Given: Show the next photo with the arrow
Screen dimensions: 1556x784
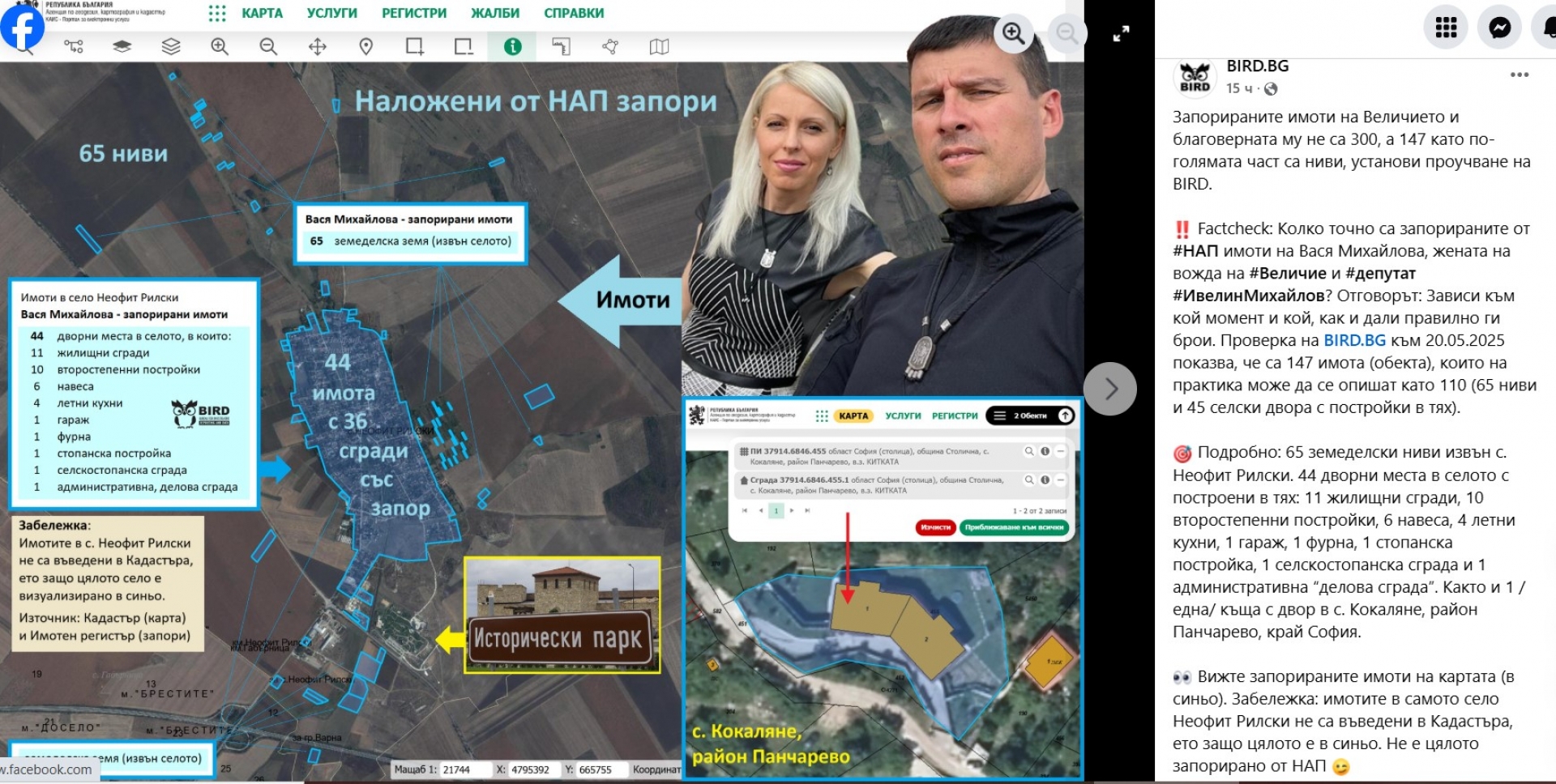Looking at the screenshot, I should [x=1110, y=389].
